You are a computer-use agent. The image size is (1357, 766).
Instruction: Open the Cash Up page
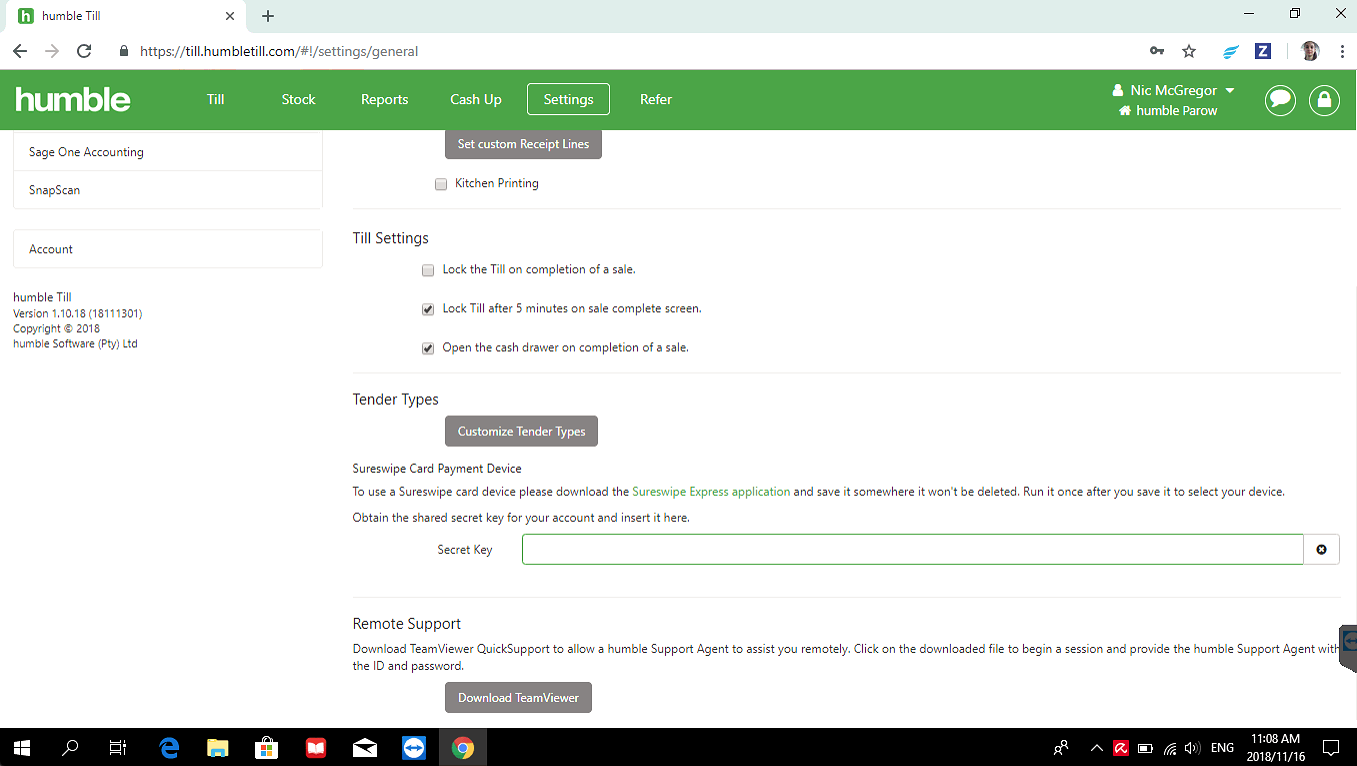[476, 99]
